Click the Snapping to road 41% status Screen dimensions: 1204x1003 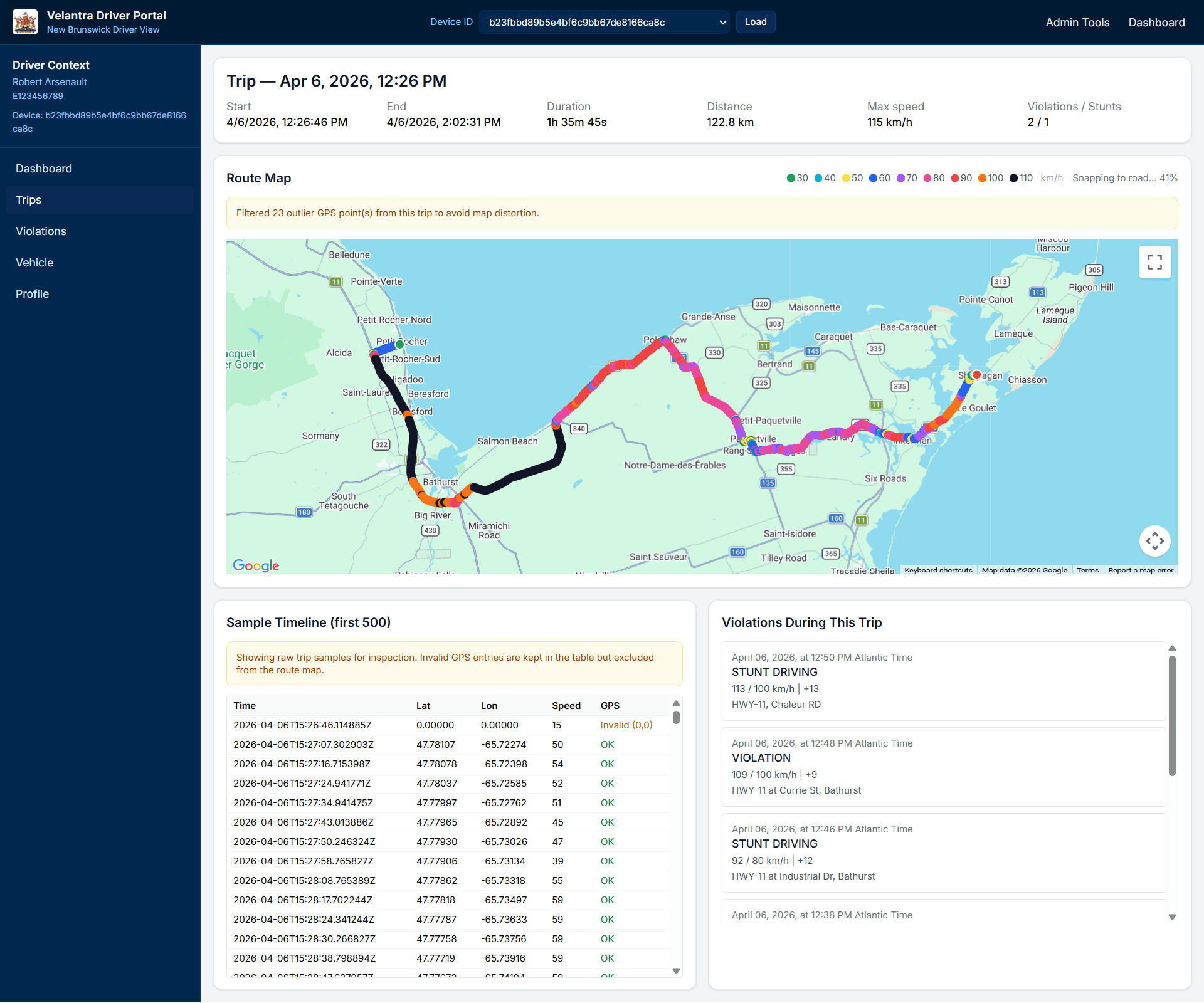point(1124,178)
